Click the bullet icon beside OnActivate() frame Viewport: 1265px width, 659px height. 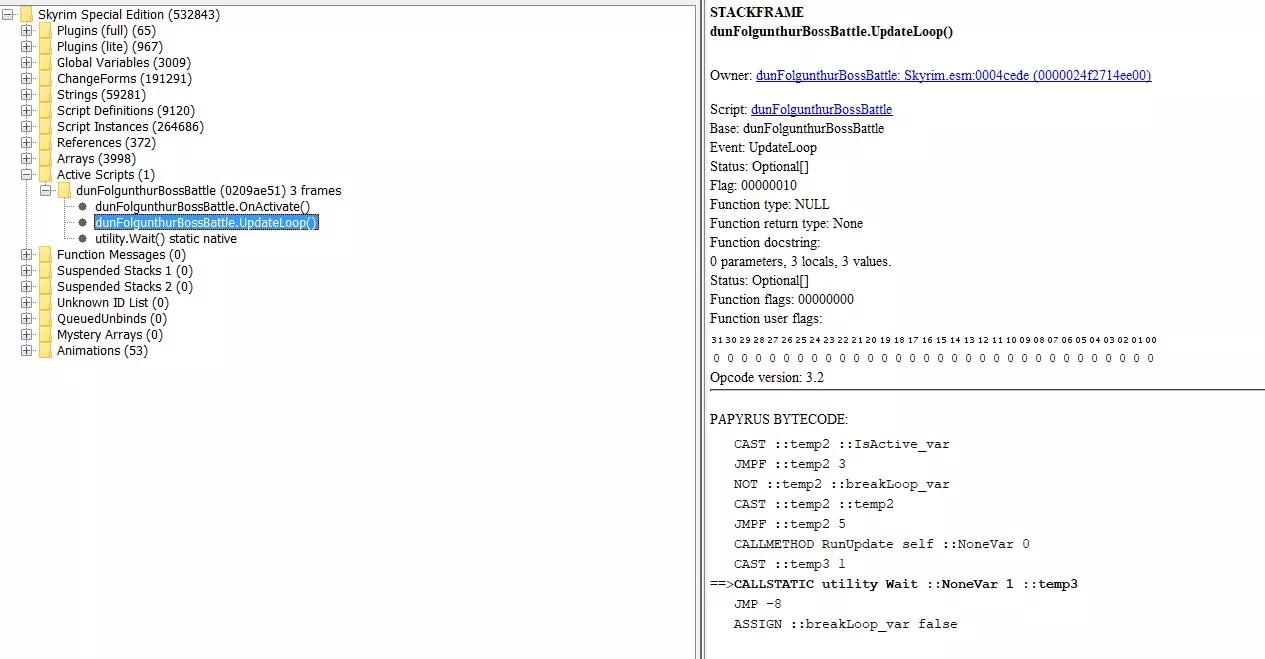pos(83,207)
